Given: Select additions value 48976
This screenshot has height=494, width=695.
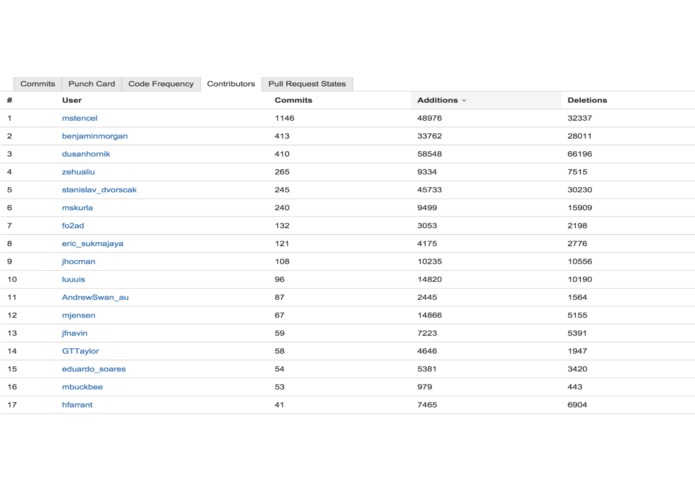Looking at the screenshot, I should tap(429, 118).
